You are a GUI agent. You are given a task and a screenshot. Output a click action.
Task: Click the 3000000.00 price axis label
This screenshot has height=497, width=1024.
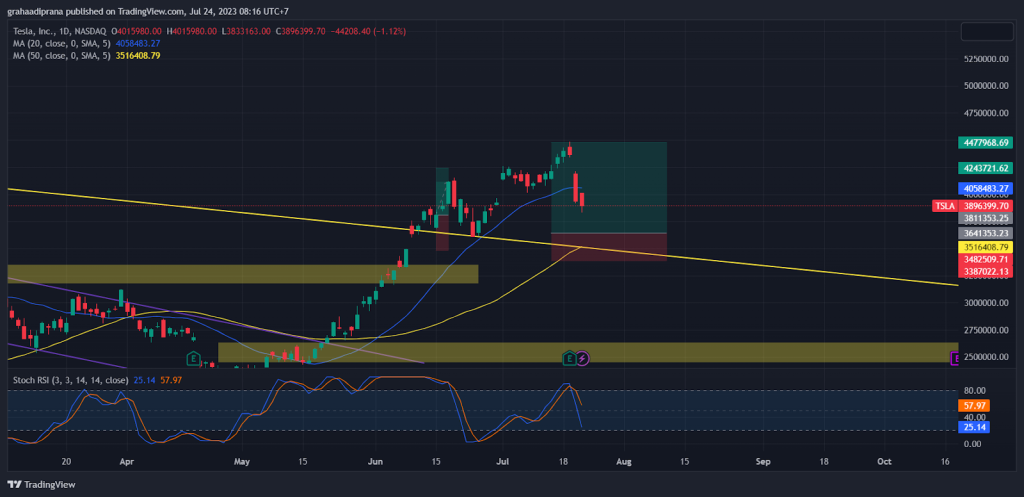pos(986,303)
